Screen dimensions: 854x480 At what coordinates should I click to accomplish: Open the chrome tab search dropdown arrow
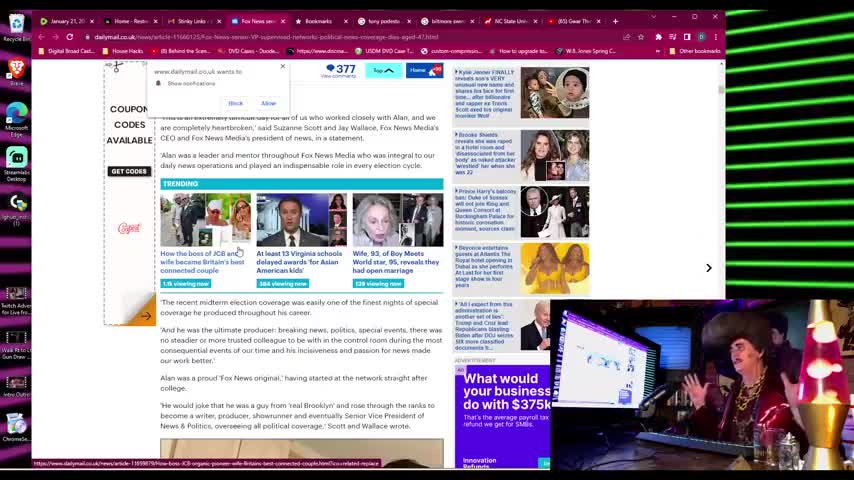pyautogui.click(x=654, y=17)
